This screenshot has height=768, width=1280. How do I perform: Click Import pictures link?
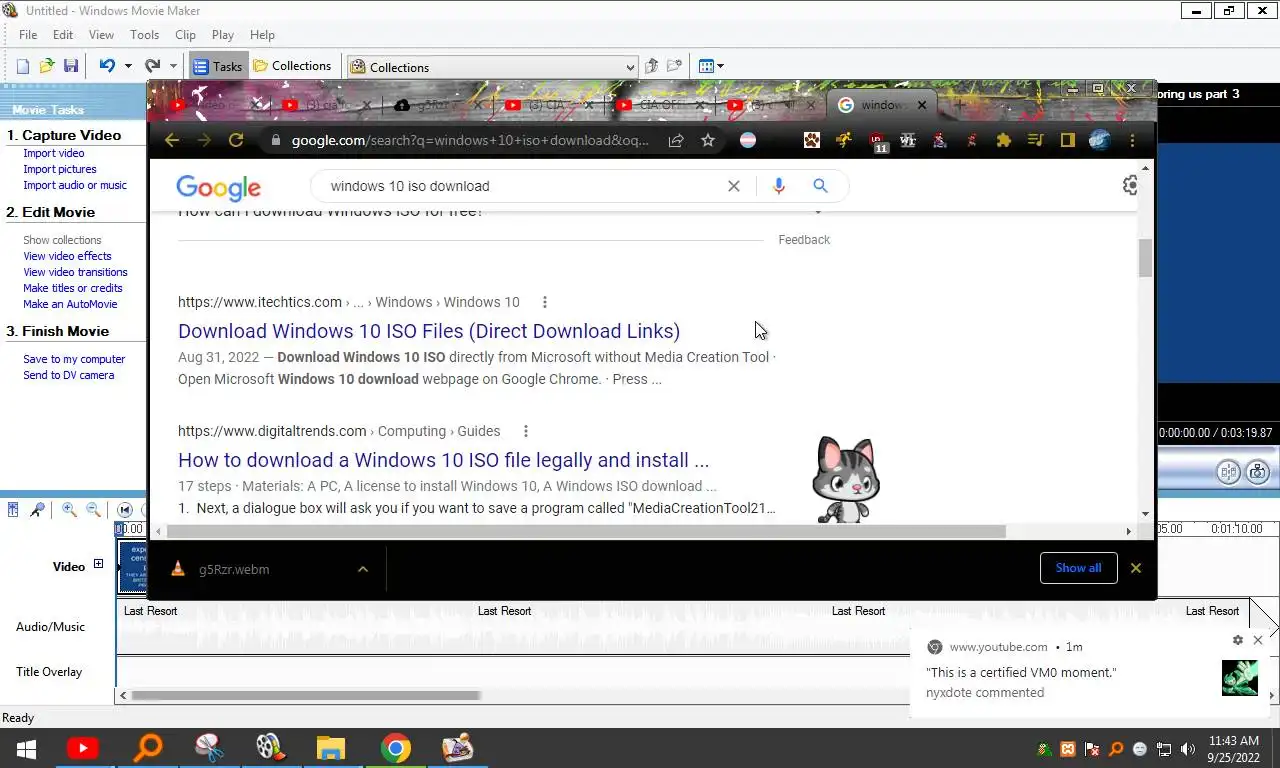coord(60,170)
